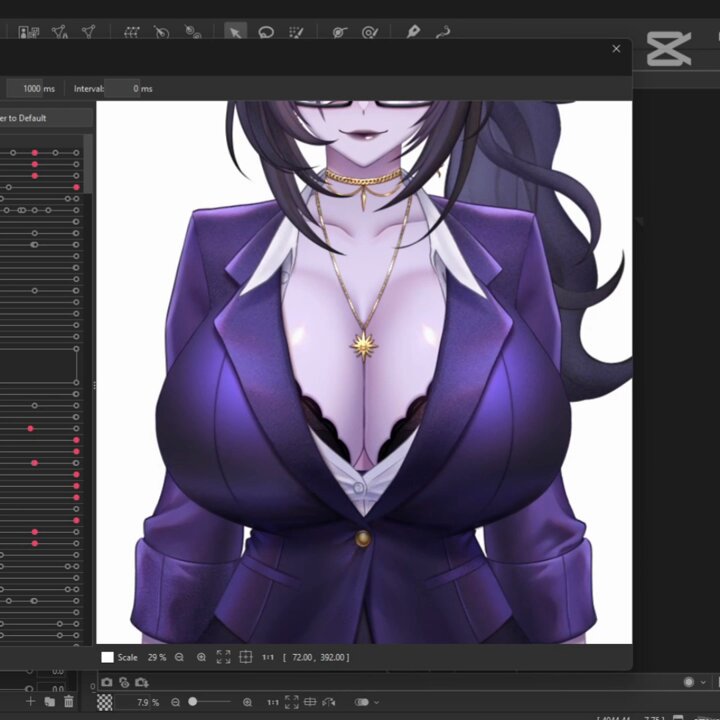
Task: Click the parameter list vertical scrollbar
Action: (x=88, y=163)
